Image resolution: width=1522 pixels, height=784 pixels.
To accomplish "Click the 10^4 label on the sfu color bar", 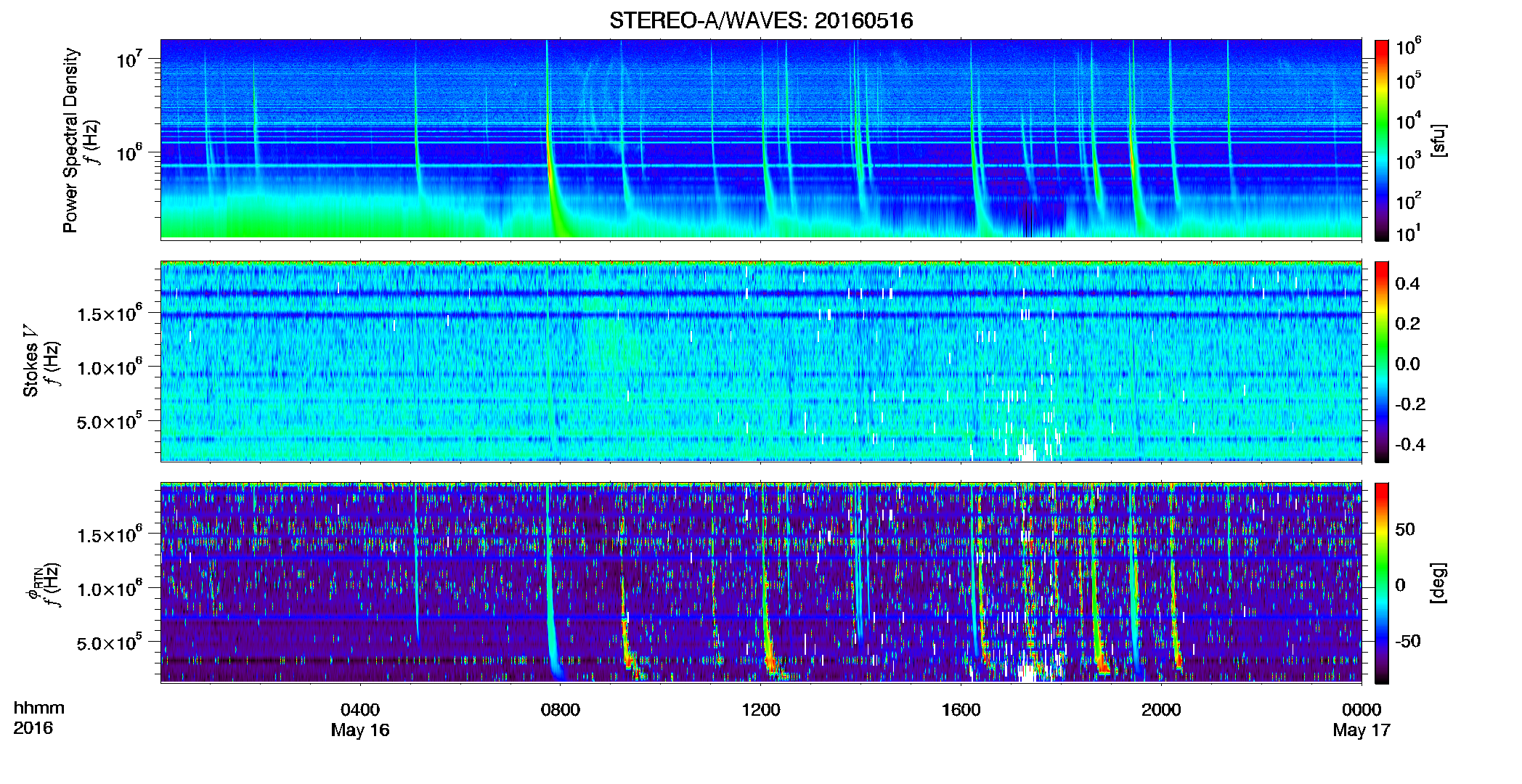I will pos(1408,121).
